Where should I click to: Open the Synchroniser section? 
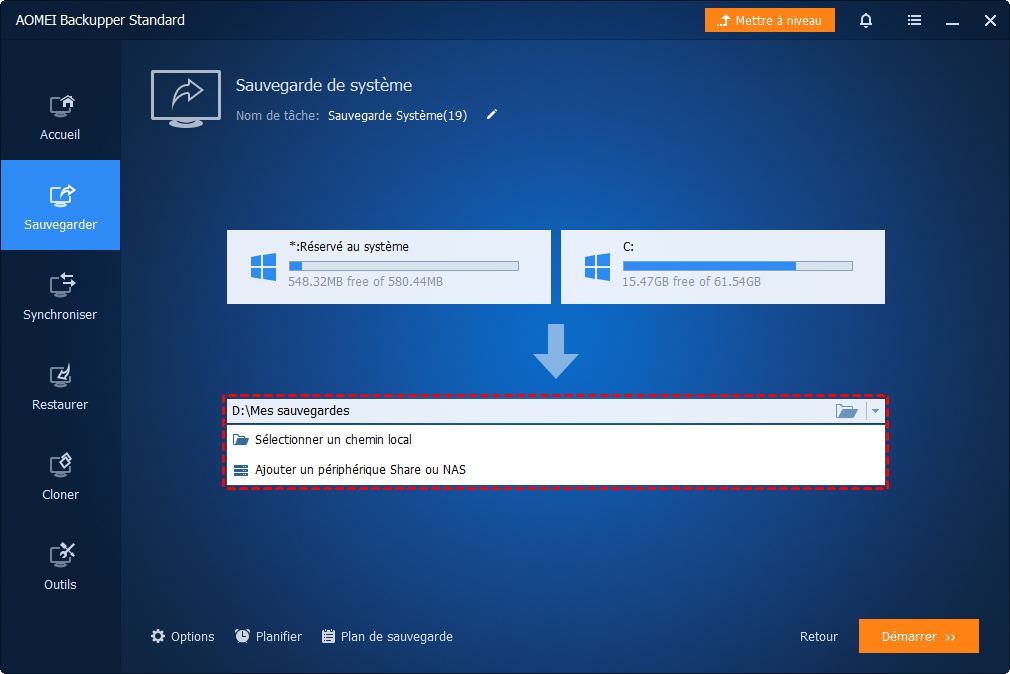click(x=61, y=296)
